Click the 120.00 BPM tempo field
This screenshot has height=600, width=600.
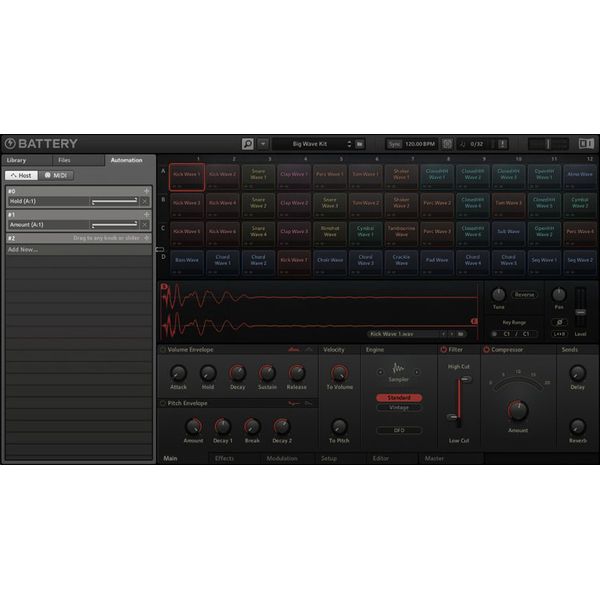click(x=420, y=144)
